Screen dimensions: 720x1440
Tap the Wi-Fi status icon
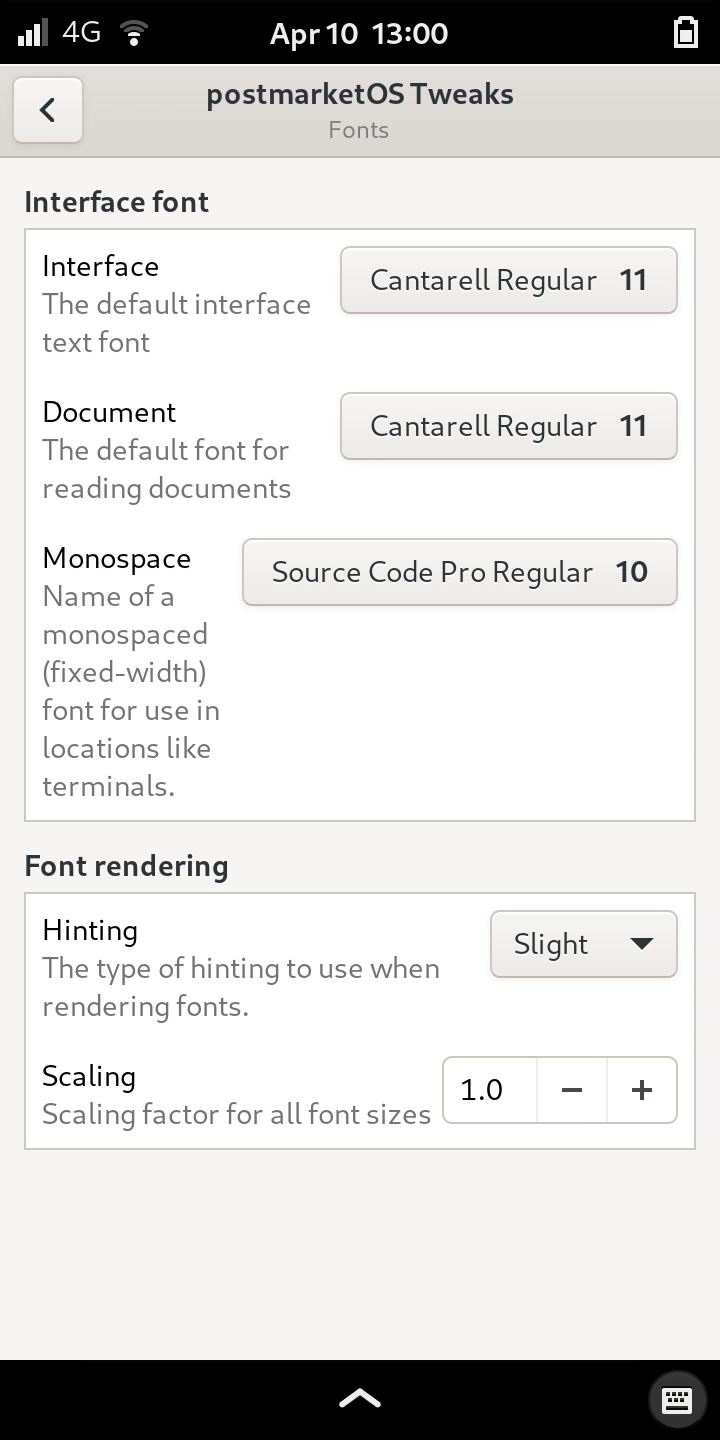click(132, 34)
